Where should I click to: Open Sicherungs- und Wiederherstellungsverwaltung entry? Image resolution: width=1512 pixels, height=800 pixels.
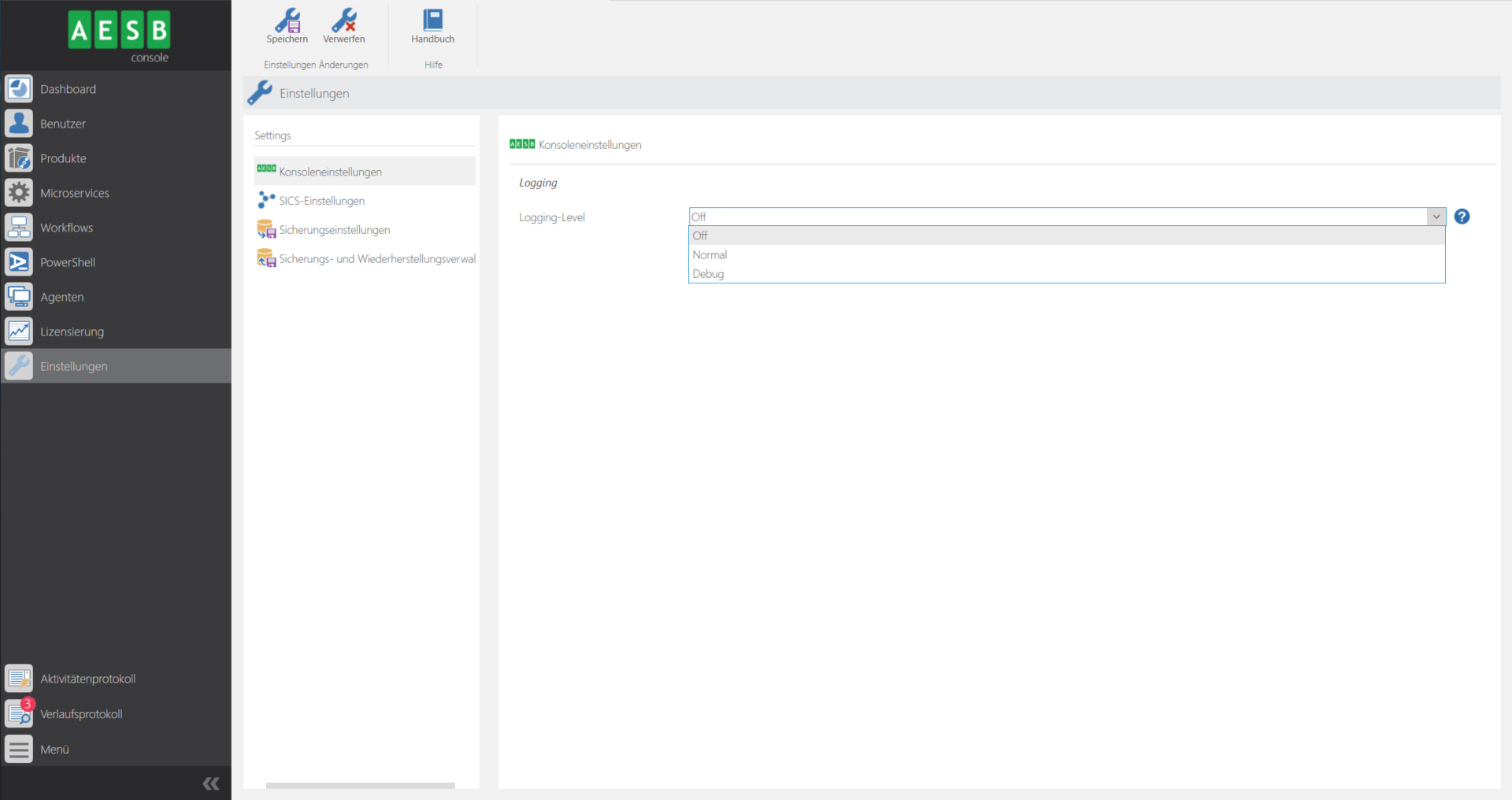pos(376,259)
